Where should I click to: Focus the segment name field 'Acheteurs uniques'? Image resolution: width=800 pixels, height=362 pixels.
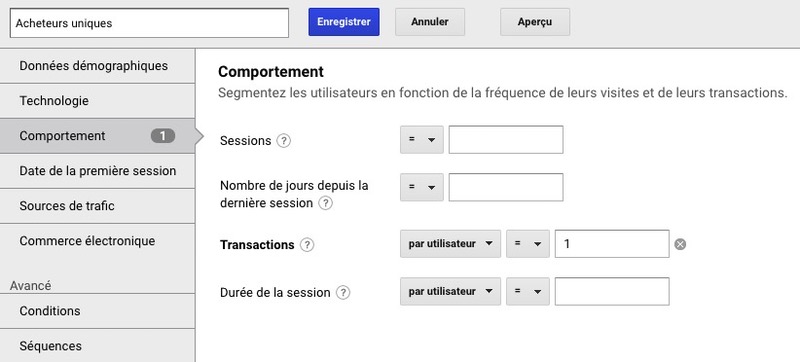(x=149, y=23)
